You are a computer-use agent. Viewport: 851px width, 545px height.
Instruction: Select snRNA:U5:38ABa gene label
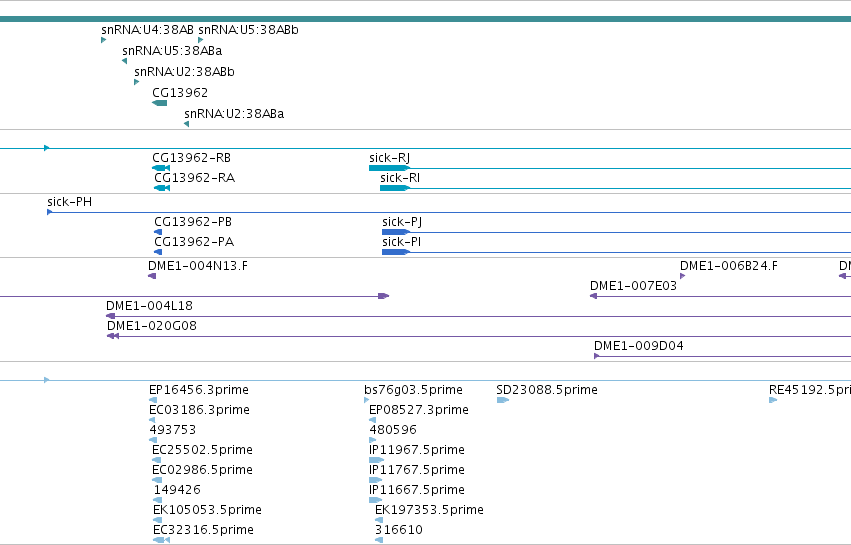coord(172,51)
